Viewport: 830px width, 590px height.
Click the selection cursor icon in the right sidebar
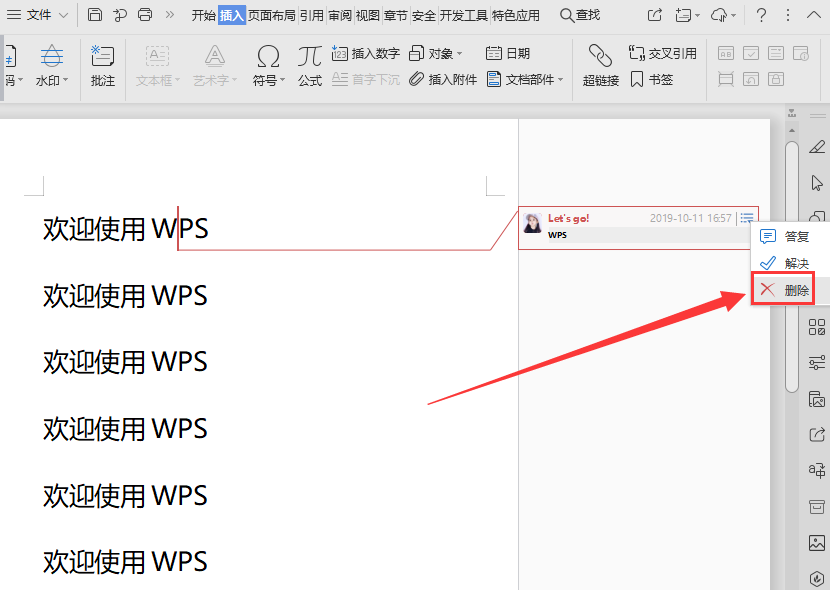[817, 183]
